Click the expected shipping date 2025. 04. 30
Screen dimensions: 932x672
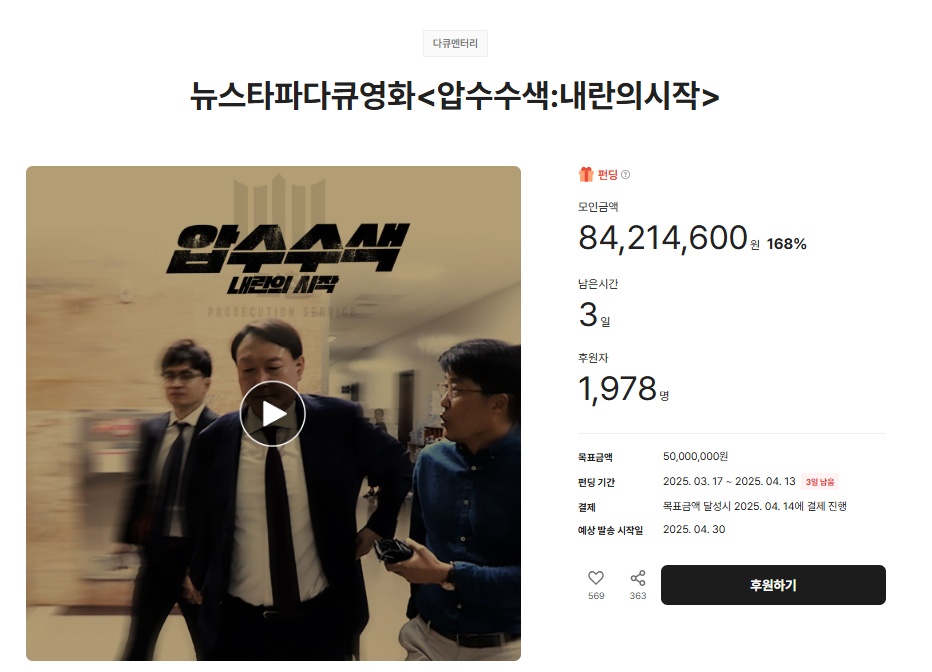tap(694, 529)
